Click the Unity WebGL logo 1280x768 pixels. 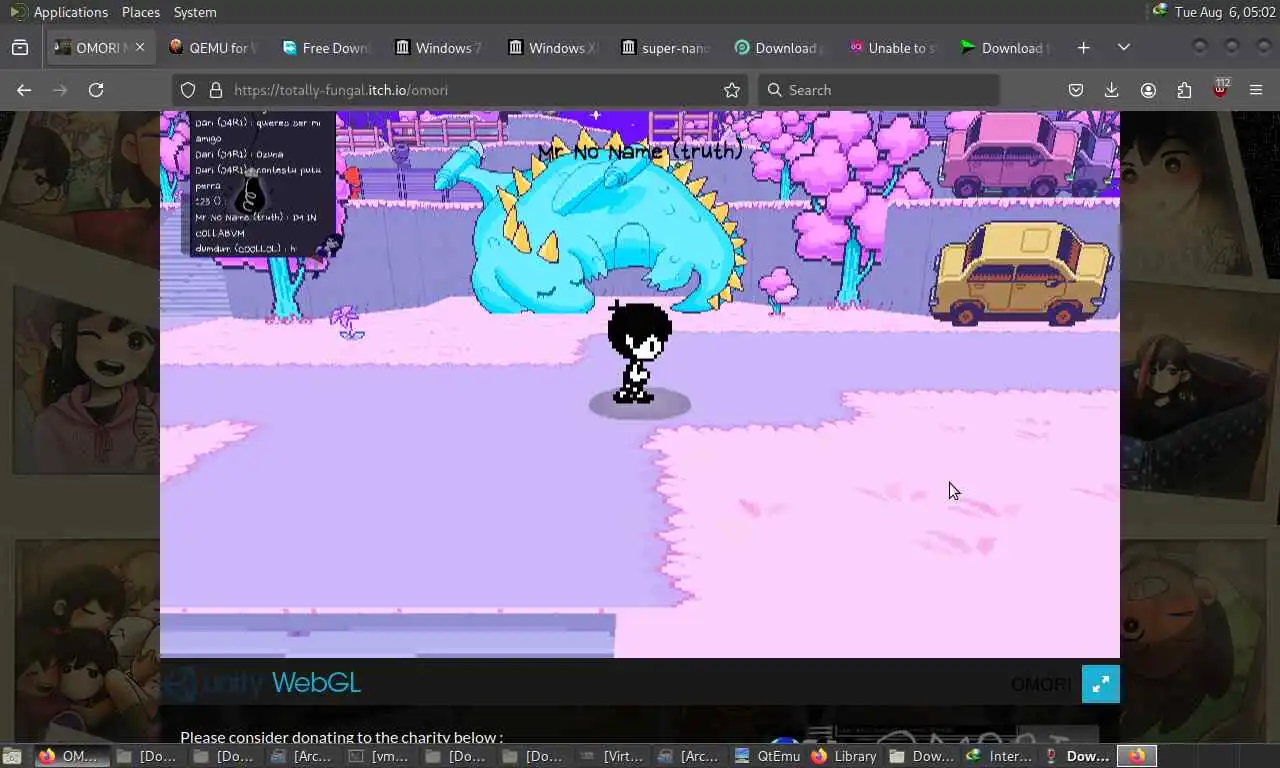pyautogui.click(x=262, y=684)
